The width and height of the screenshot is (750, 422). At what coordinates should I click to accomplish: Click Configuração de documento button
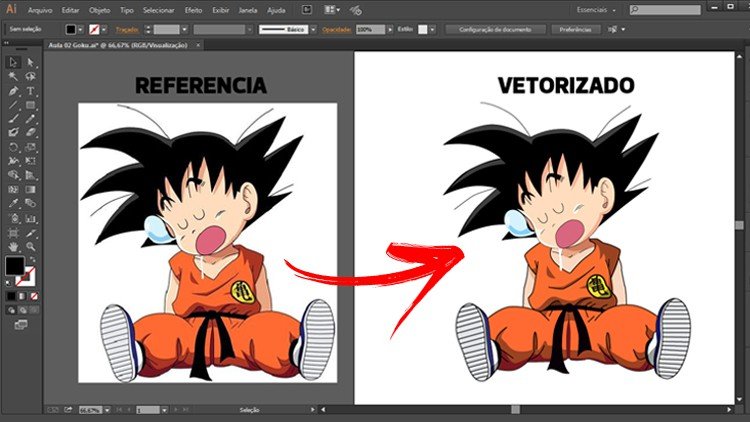(495, 30)
